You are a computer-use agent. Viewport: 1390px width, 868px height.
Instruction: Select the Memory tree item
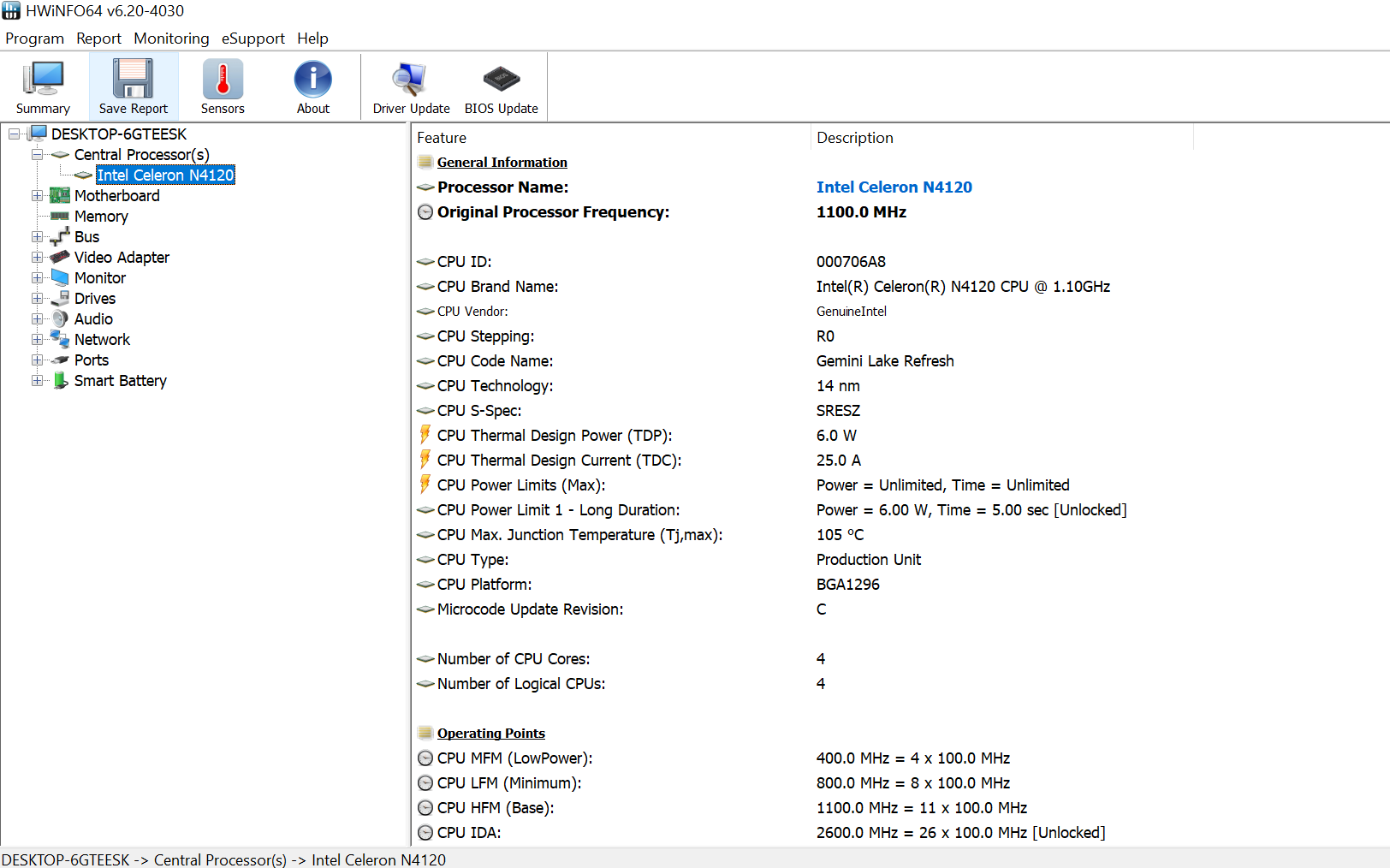click(x=101, y=217)
